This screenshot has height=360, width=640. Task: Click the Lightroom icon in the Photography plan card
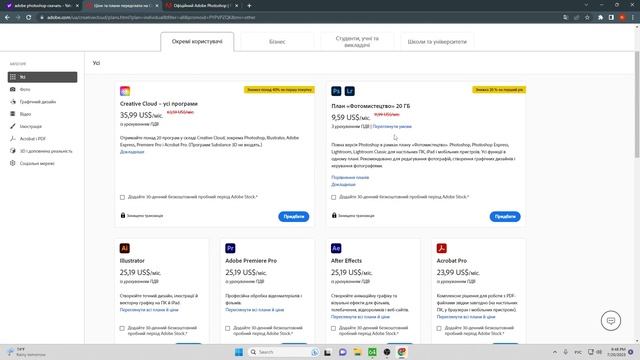point(349,91)
